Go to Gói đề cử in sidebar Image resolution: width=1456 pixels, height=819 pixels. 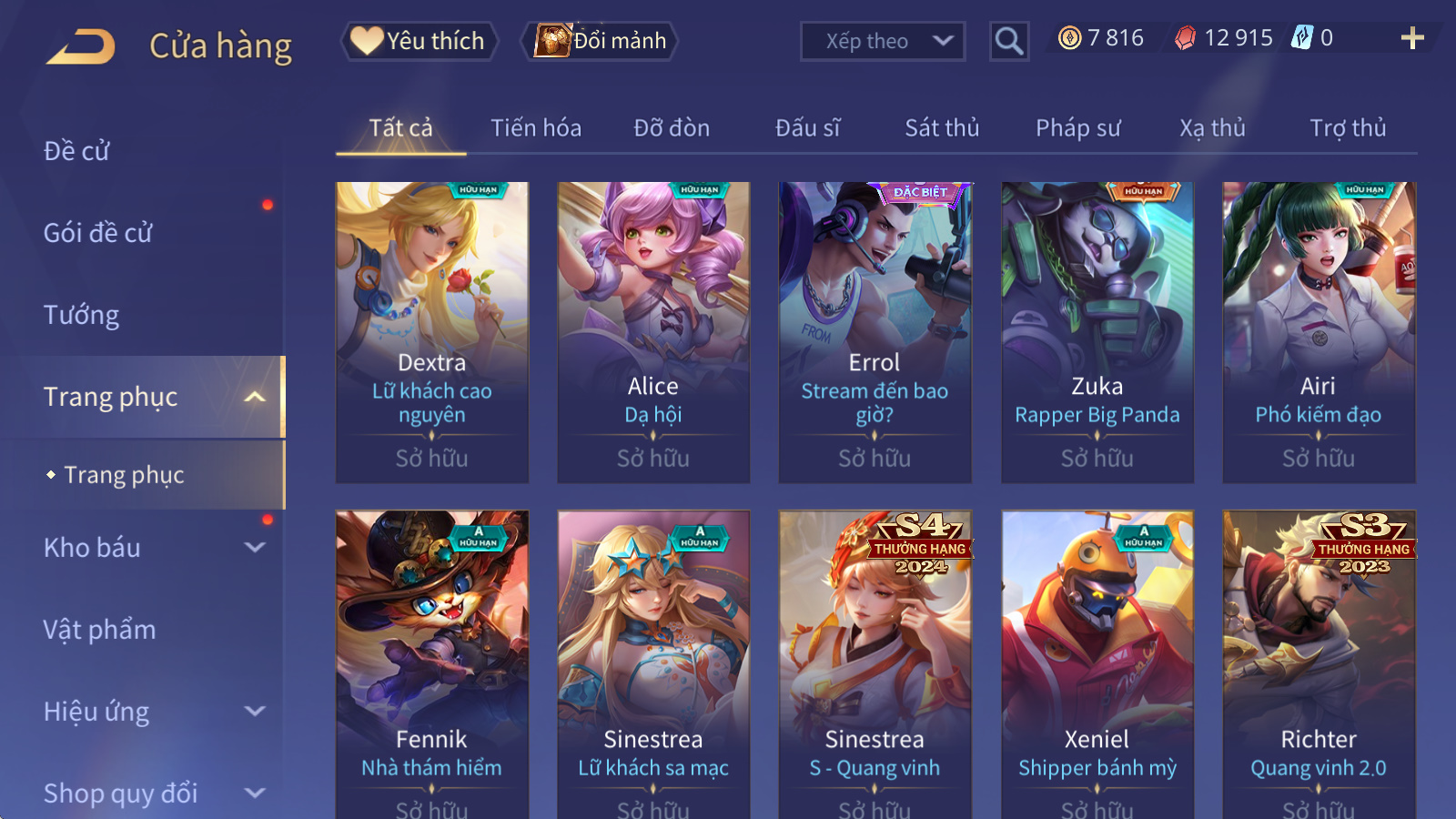pyautogui.click(x=97, y=233)
